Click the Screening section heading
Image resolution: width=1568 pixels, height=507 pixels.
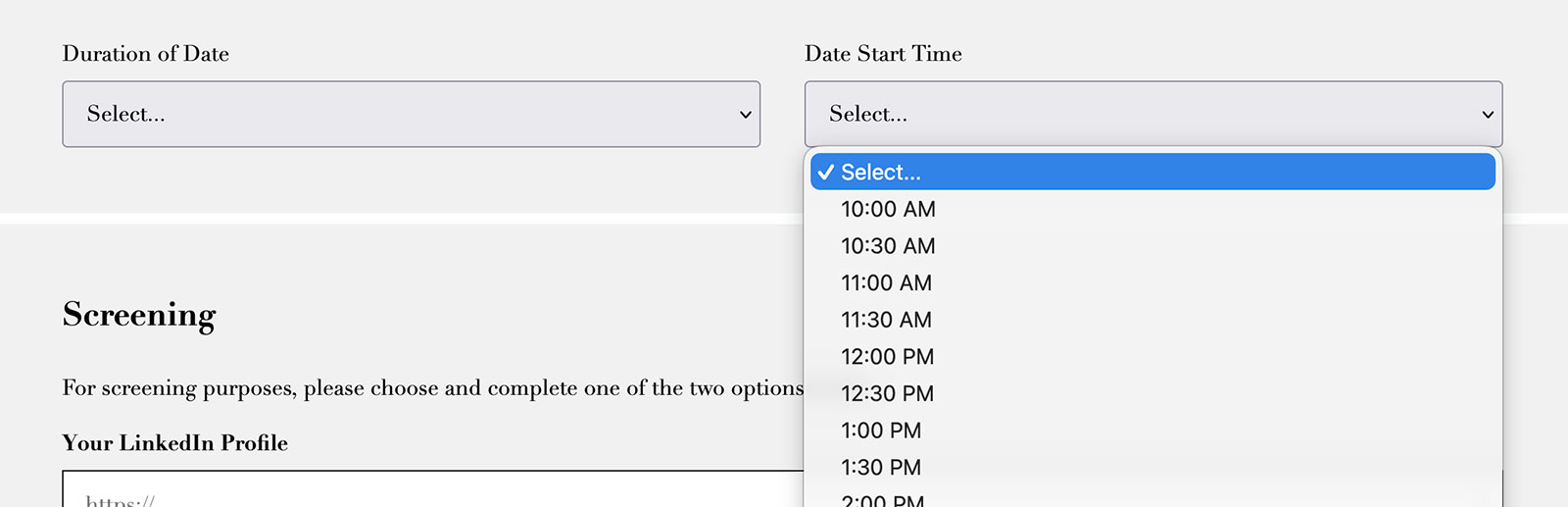139,315
